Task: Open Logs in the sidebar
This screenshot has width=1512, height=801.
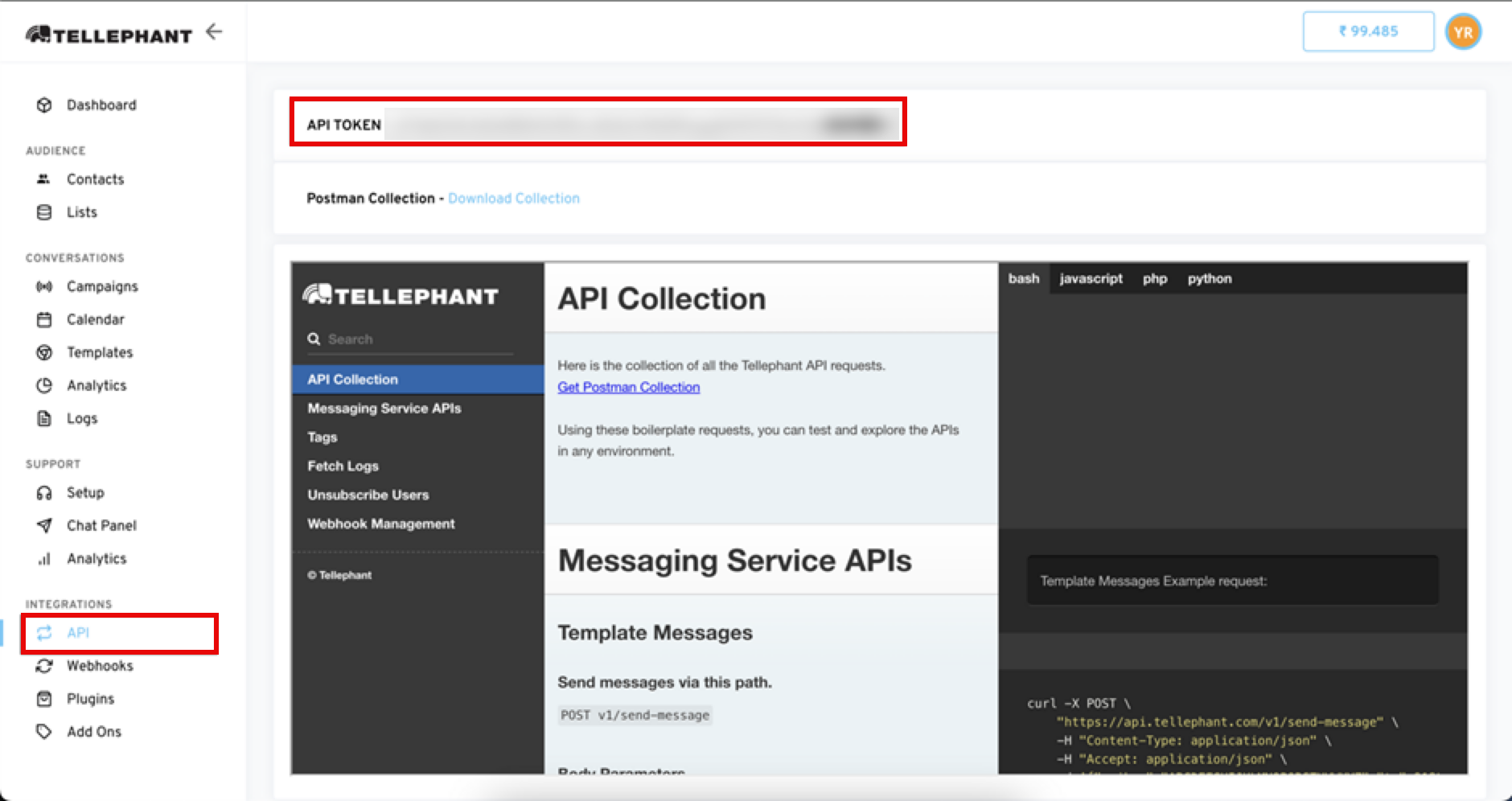Action: 82,418
